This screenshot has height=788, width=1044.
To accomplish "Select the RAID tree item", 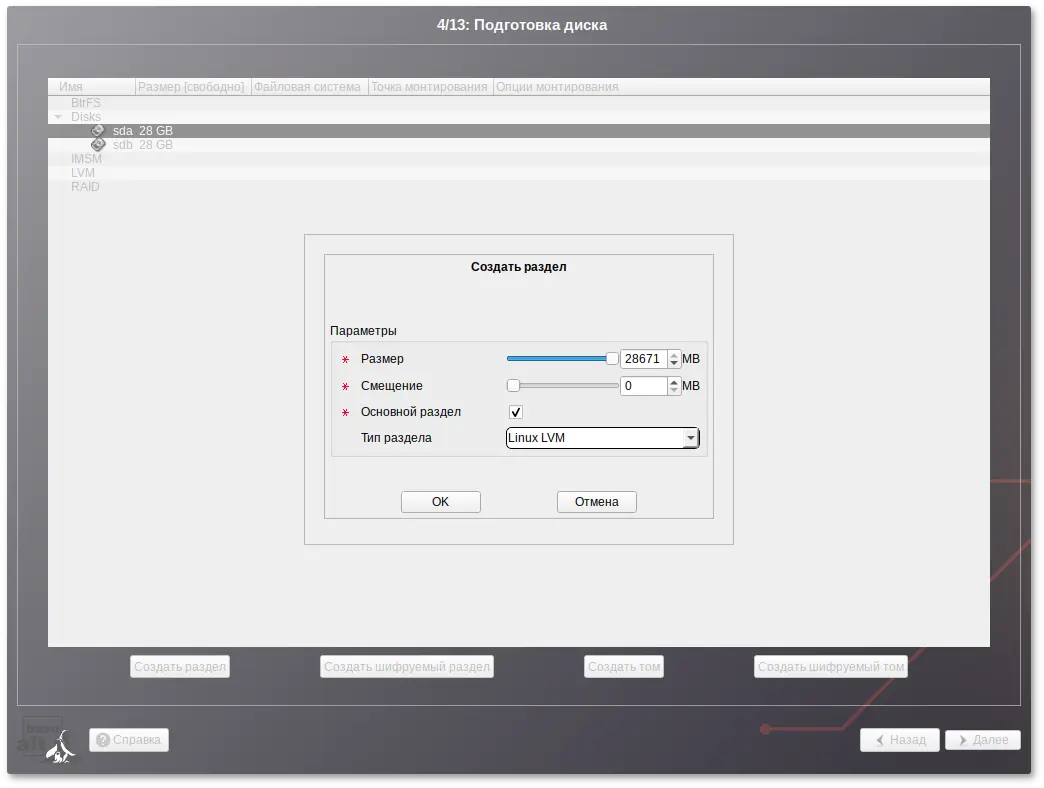I will (x=85, y=186).
